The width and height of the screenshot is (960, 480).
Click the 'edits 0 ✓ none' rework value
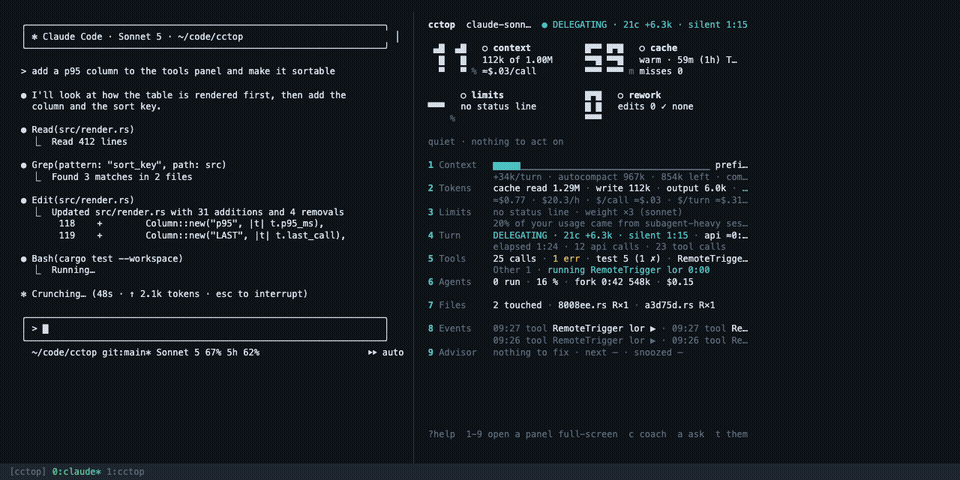[655, 107]
